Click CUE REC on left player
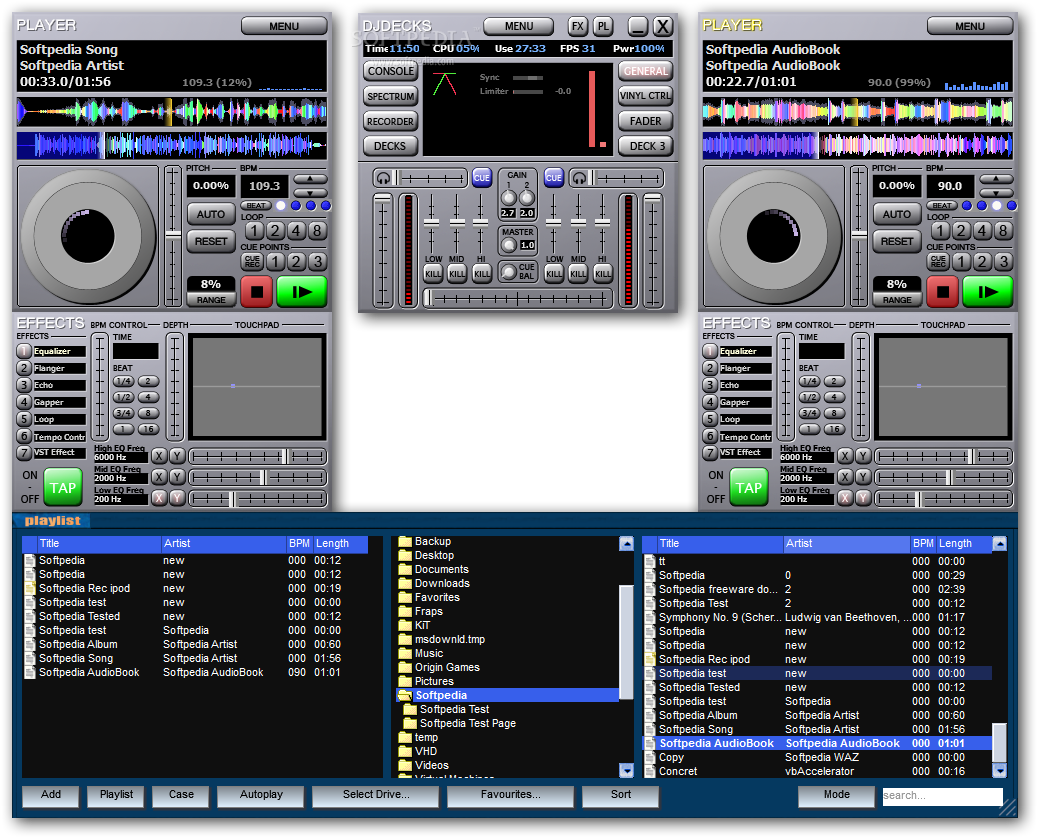 point(252,261)
